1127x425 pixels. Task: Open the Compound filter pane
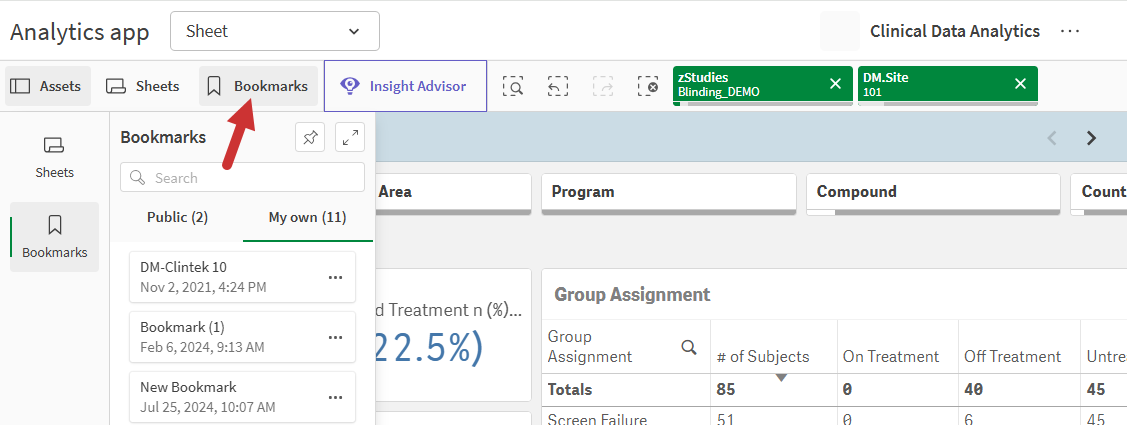pyautogui.click(x=933, y=193)
